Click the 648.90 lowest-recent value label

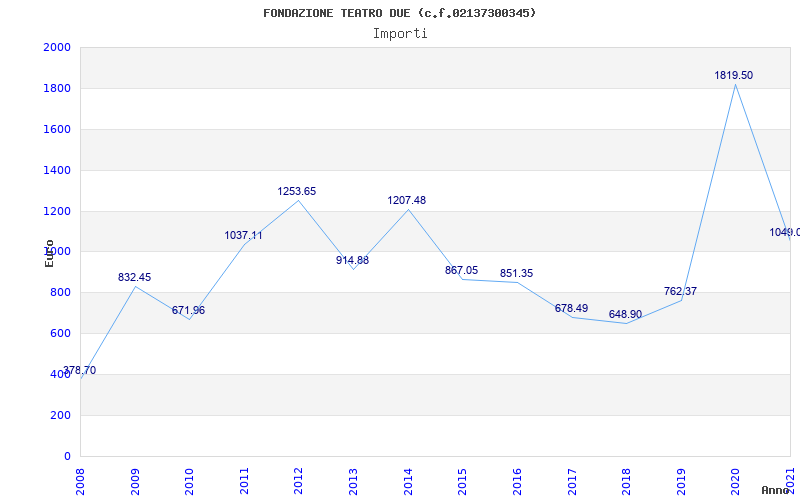pos(625,314)
